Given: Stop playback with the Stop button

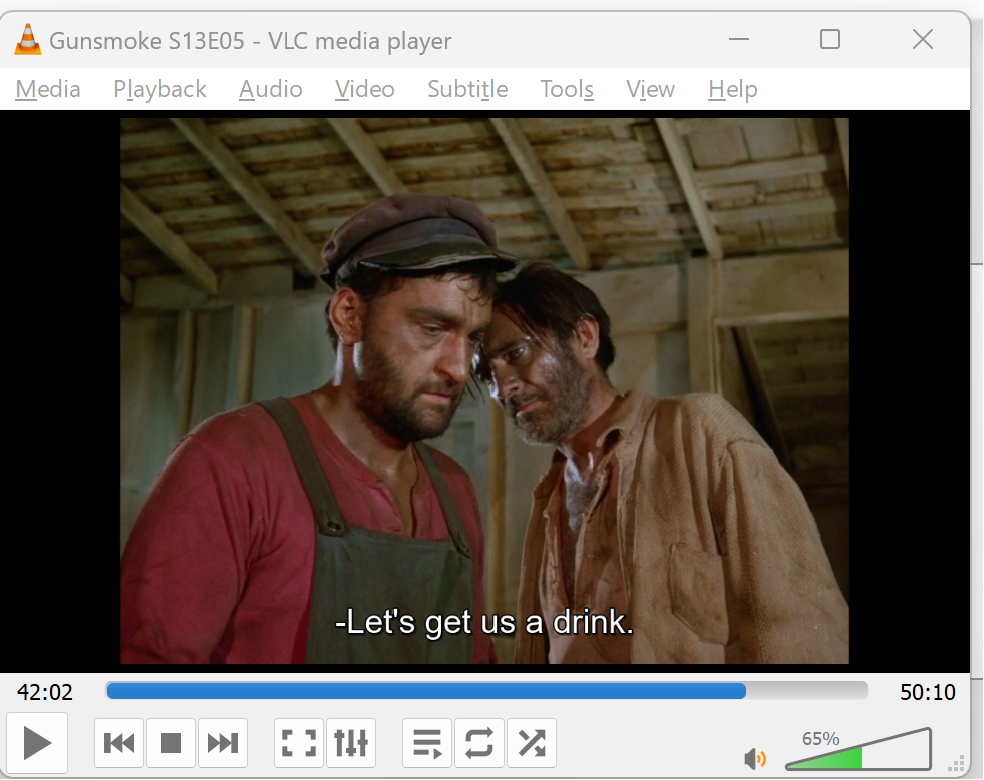Looking at the screenshot, I should pos(171,743).
